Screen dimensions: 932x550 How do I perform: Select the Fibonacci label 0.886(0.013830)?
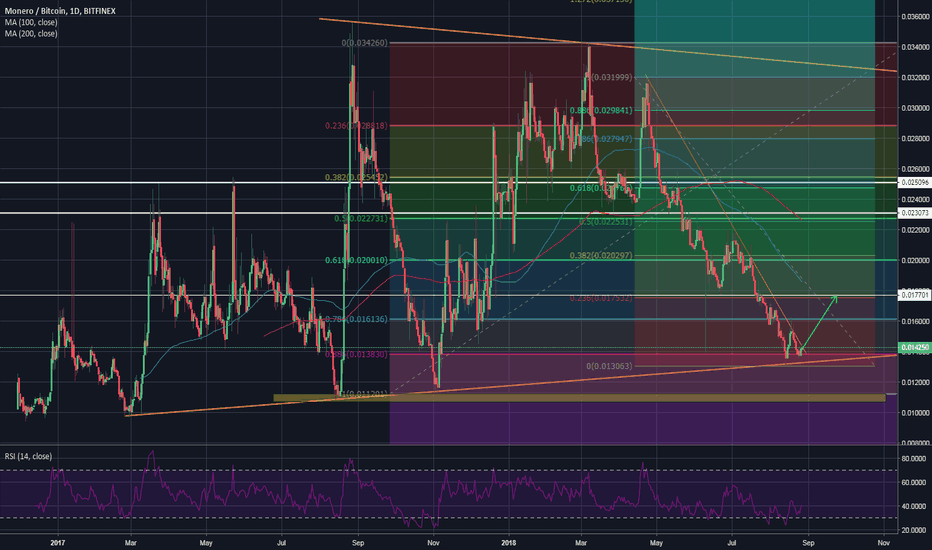(356, 354)
